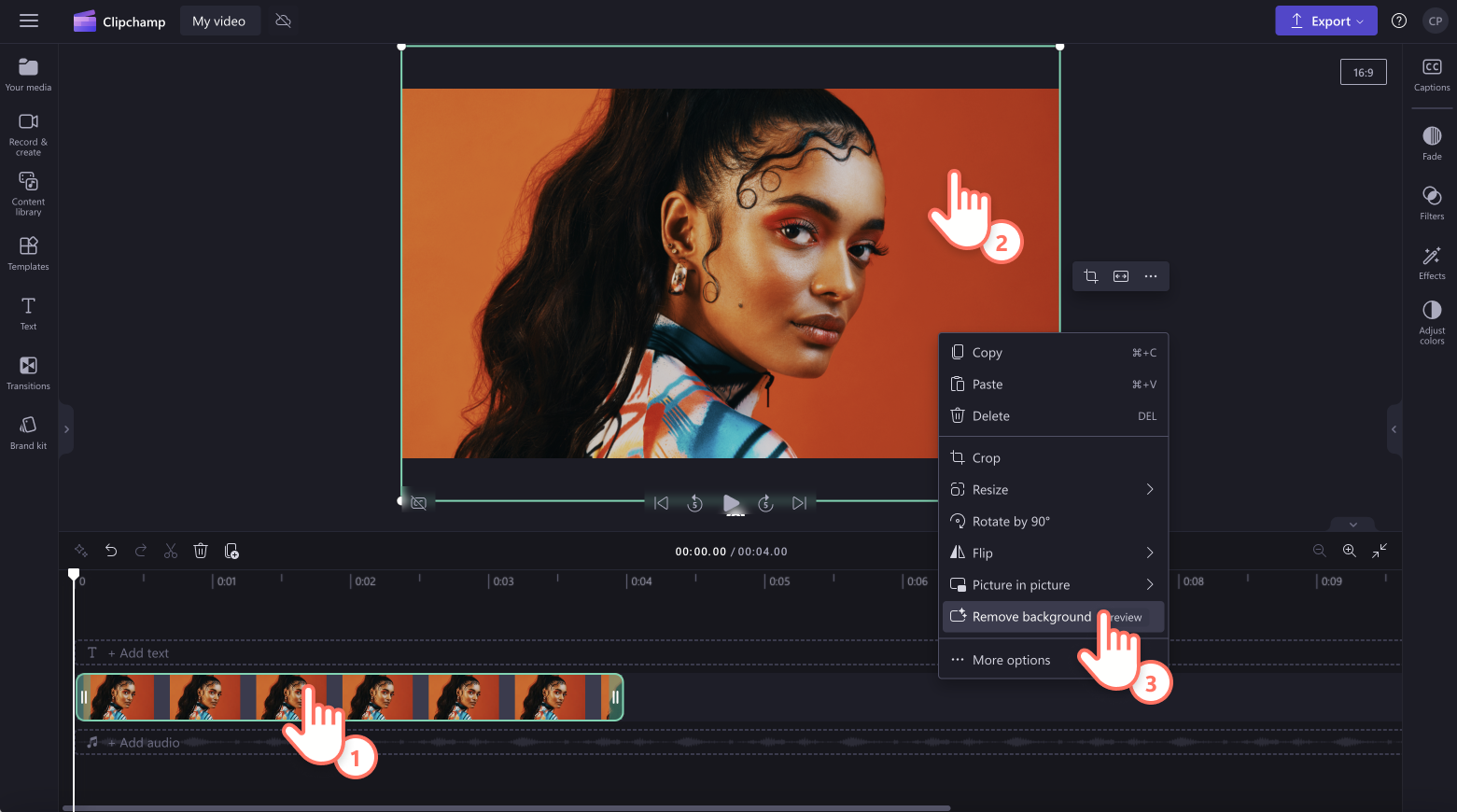Click the Clipchamp logo link
The image size is (1457, 812).
(119, 21)
